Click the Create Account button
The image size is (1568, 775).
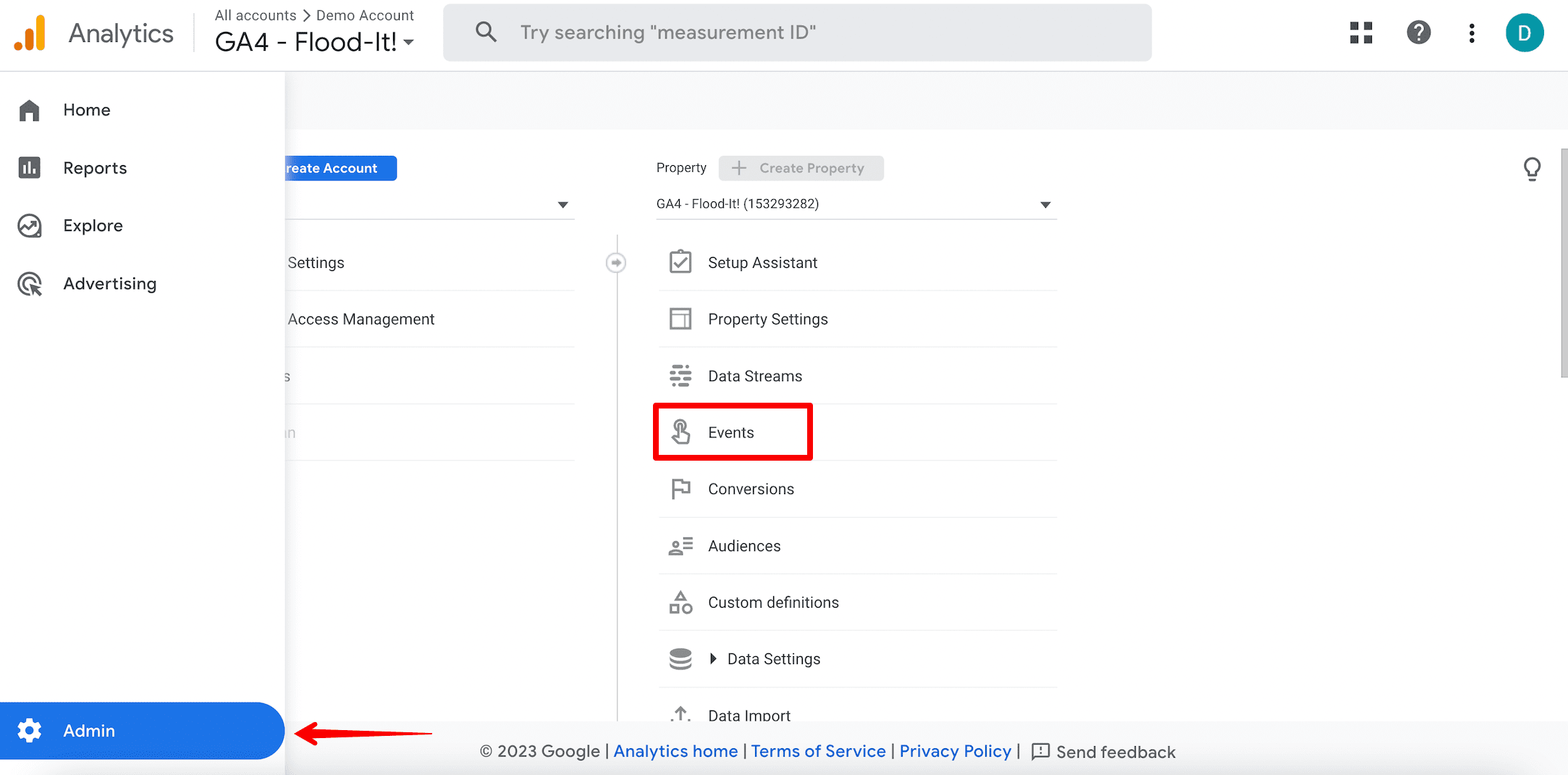(340, 168)
